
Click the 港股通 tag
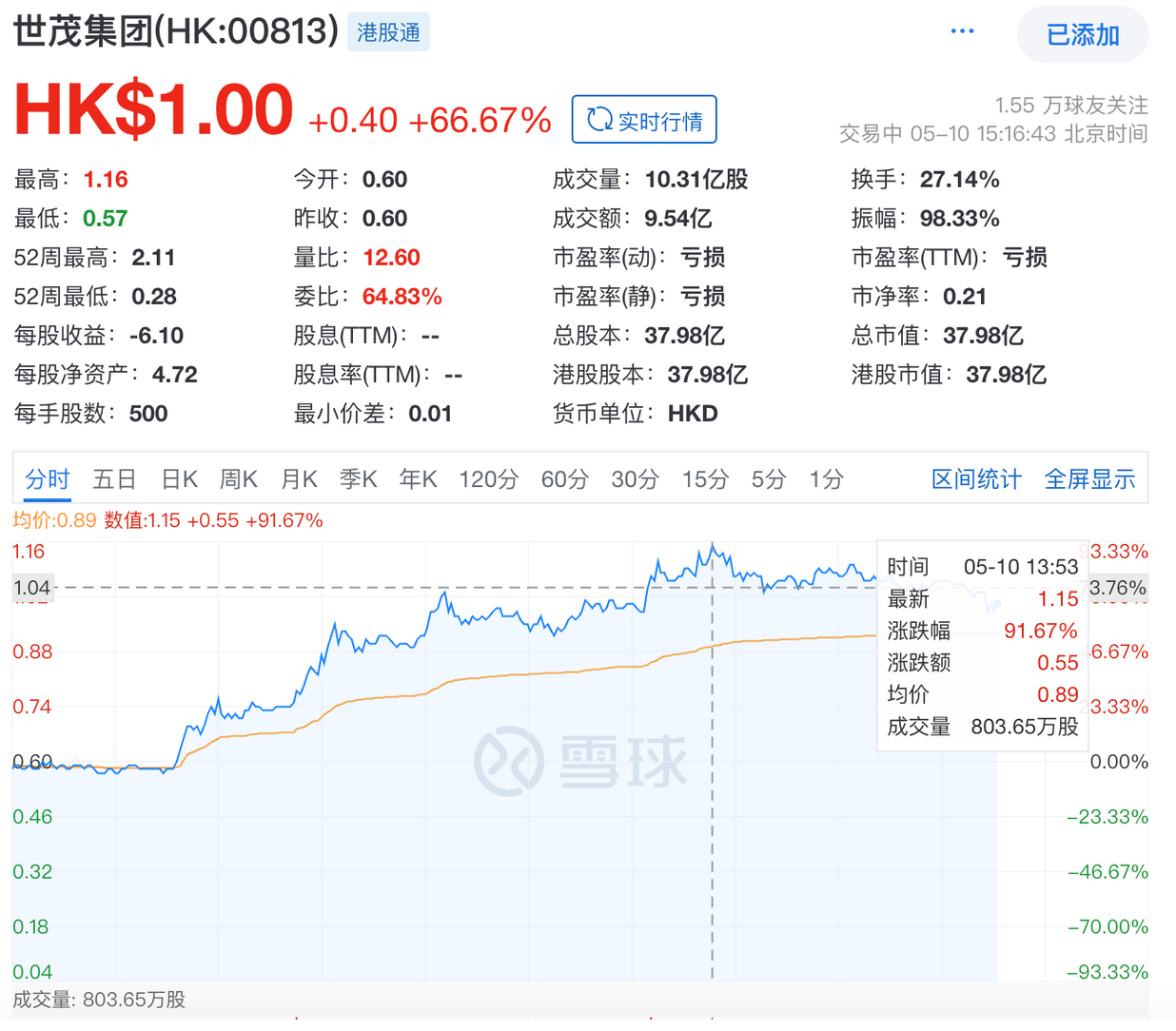point(388,32)
